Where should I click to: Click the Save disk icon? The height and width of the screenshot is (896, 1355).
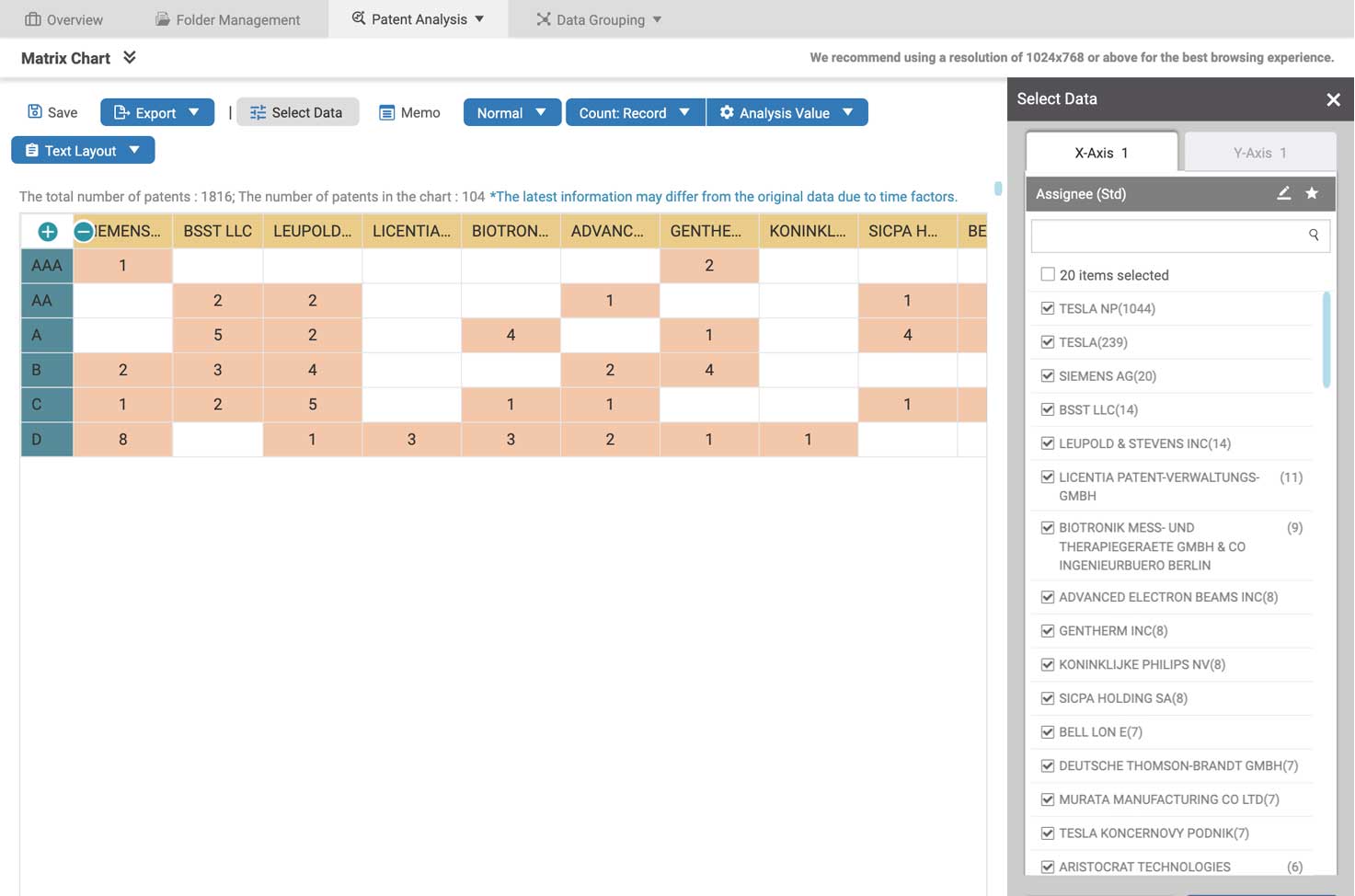(x=35, y=111)
